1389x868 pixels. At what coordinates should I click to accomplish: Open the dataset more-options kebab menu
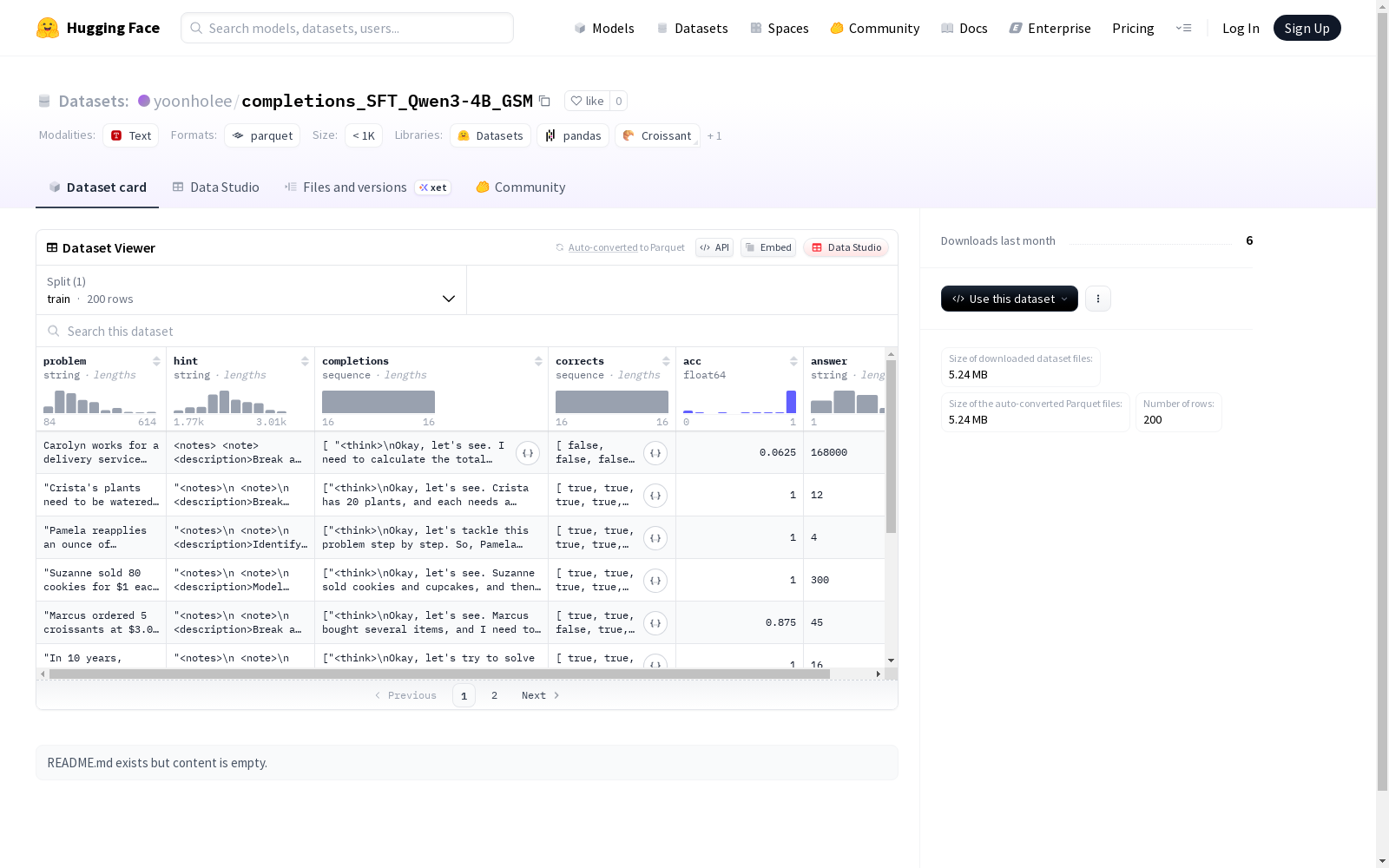(1098, 299)
